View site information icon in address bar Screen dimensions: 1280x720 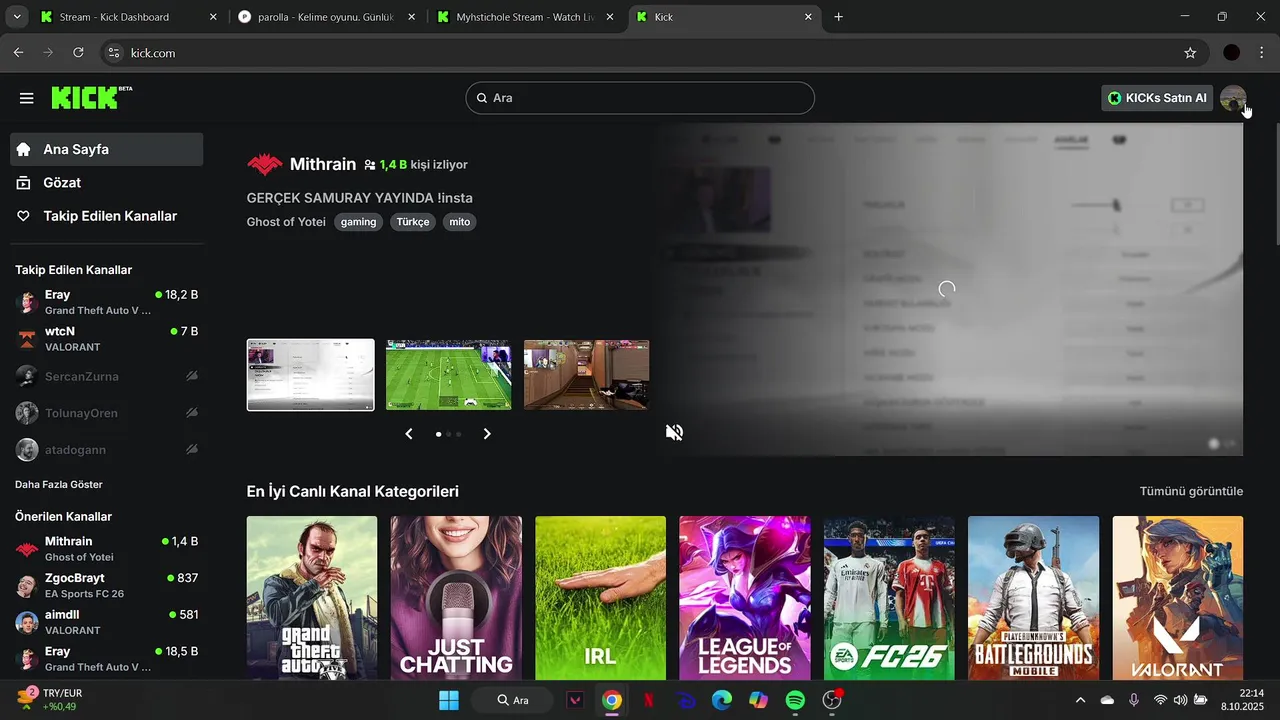114,52
